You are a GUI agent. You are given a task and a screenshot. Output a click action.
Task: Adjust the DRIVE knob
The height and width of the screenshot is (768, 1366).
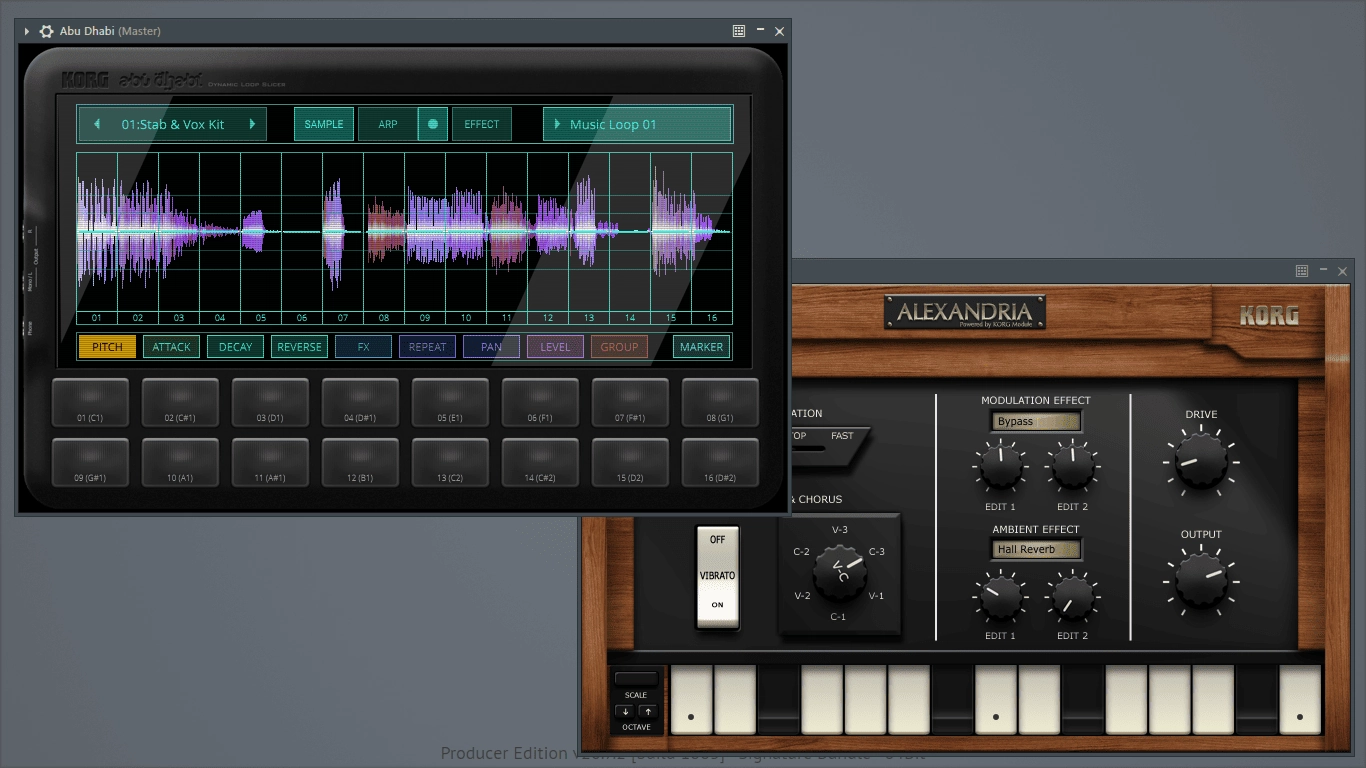click(x=1201, y=461)
